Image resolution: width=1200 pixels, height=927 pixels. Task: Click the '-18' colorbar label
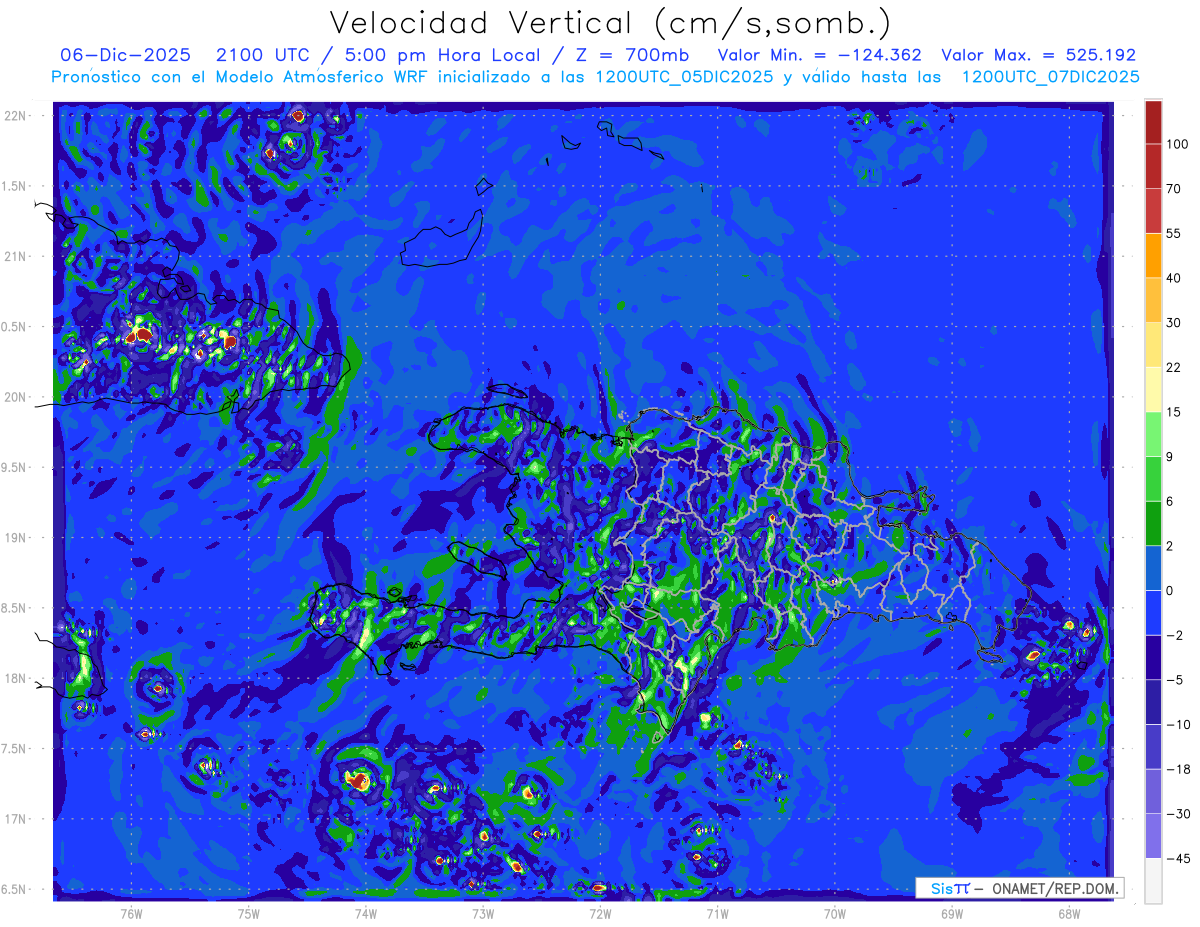[1178, 768]
